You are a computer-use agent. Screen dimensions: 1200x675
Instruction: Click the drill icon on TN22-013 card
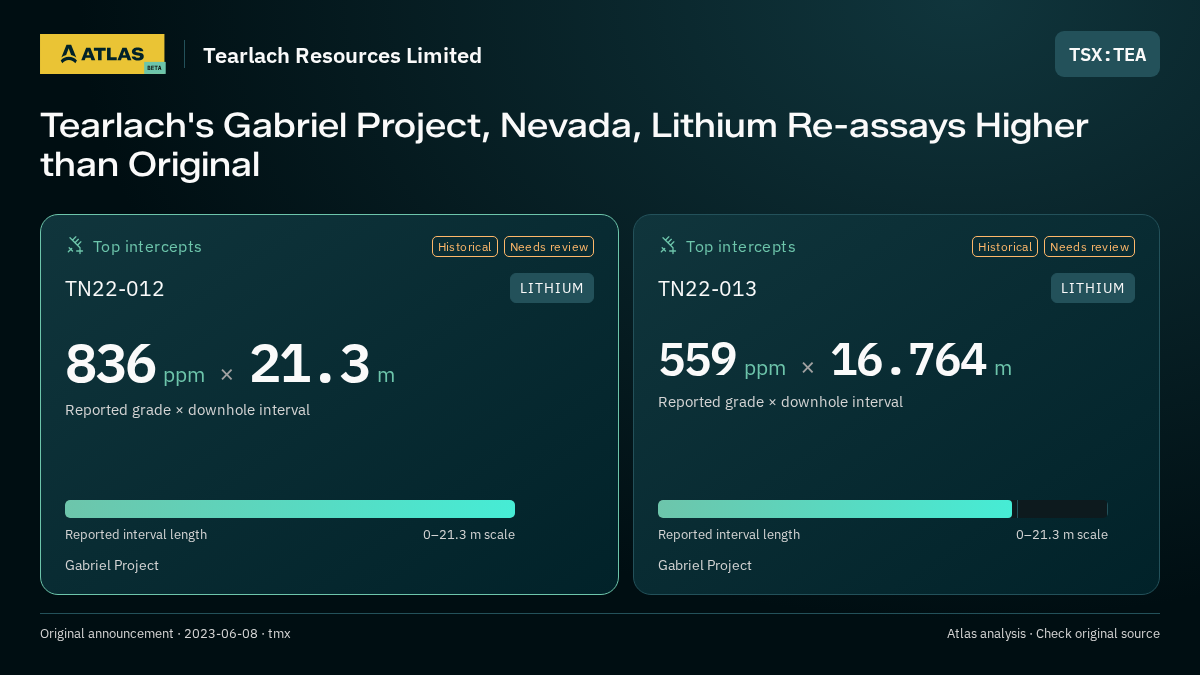click(668, 245)
